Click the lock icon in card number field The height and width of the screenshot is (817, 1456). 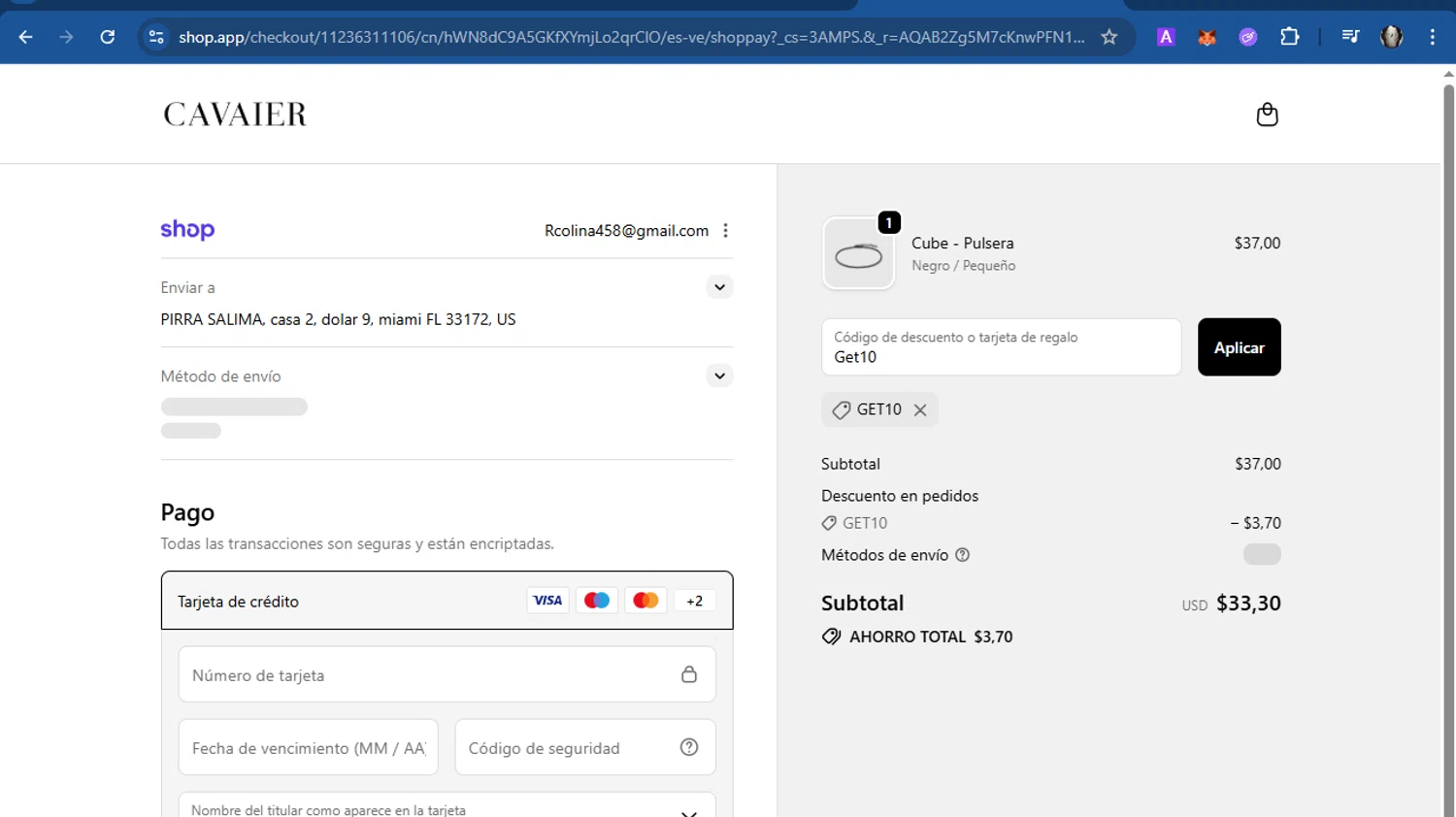point(689,674)
